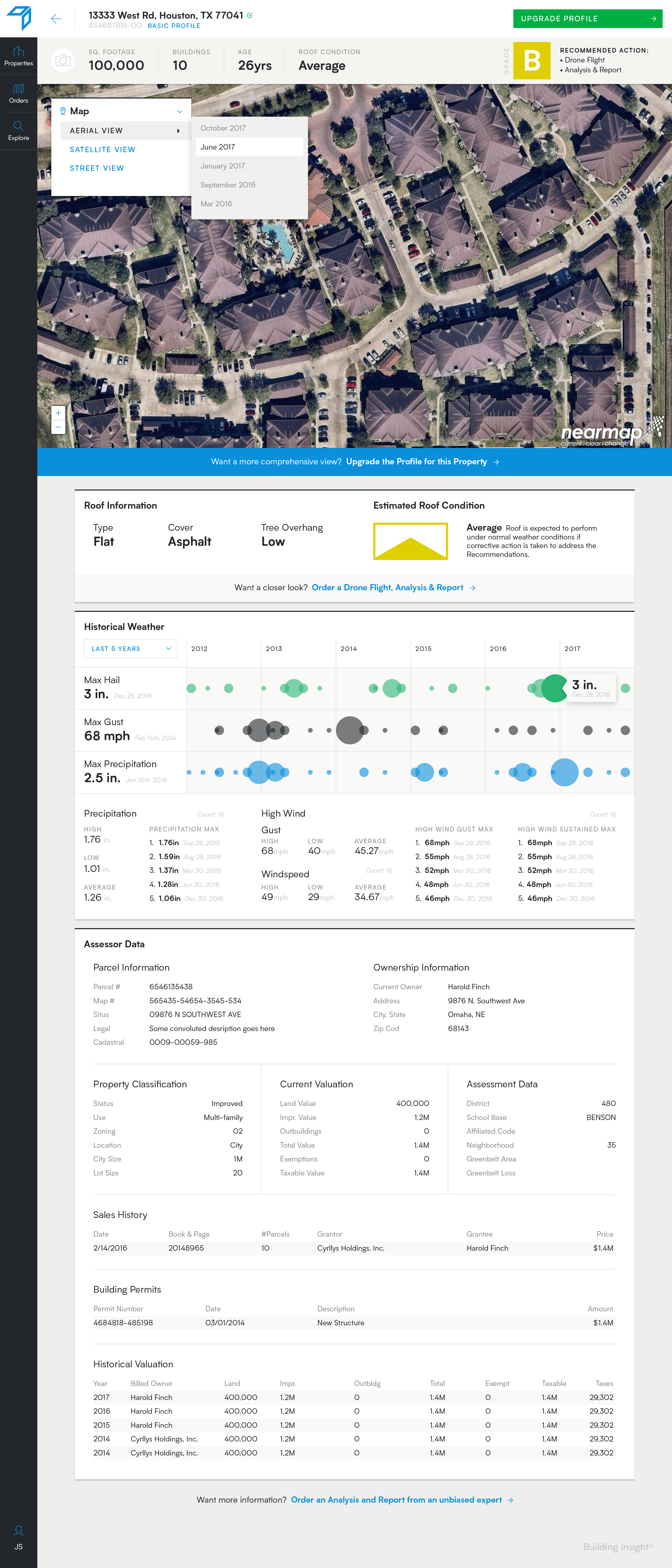Image resolution: width=672 pixels, height=1568 pixels.
Task: Expand the Aerial View submenu arrow
Action: click(178, 131)
